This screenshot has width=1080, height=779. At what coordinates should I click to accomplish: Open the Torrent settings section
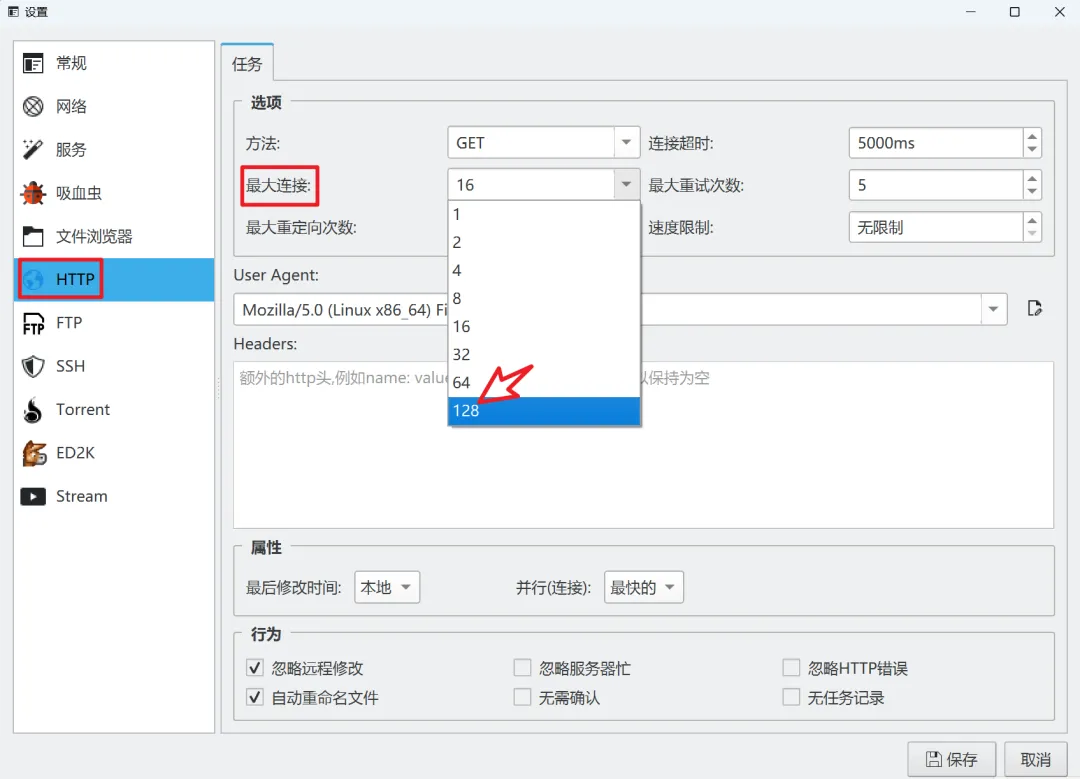(80, 409)
